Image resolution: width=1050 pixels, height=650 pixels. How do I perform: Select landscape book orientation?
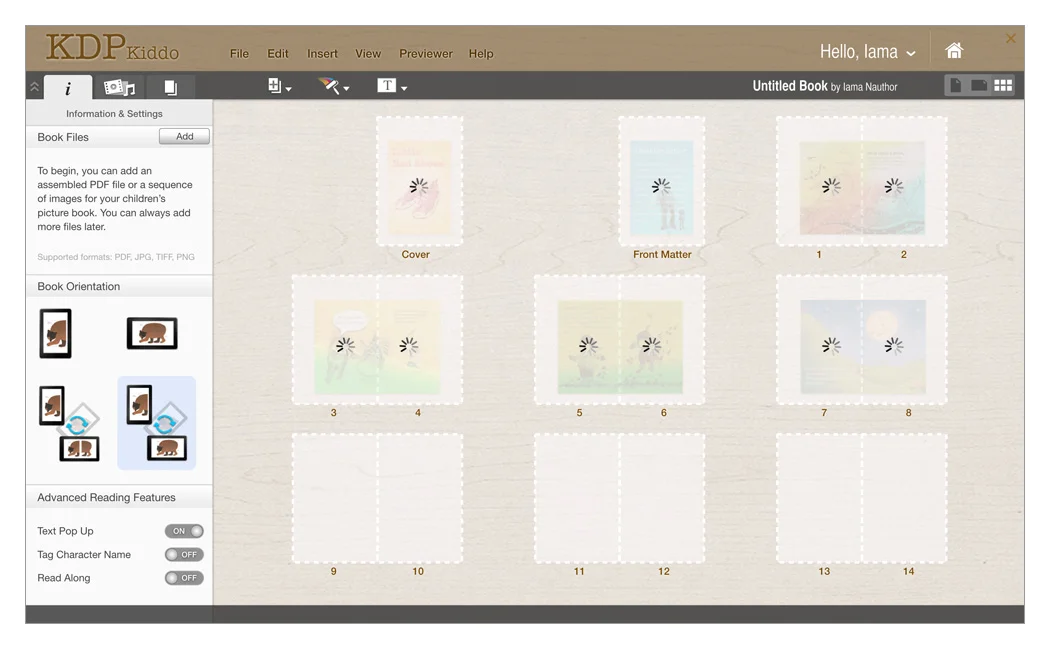click(x=152, y=333)
